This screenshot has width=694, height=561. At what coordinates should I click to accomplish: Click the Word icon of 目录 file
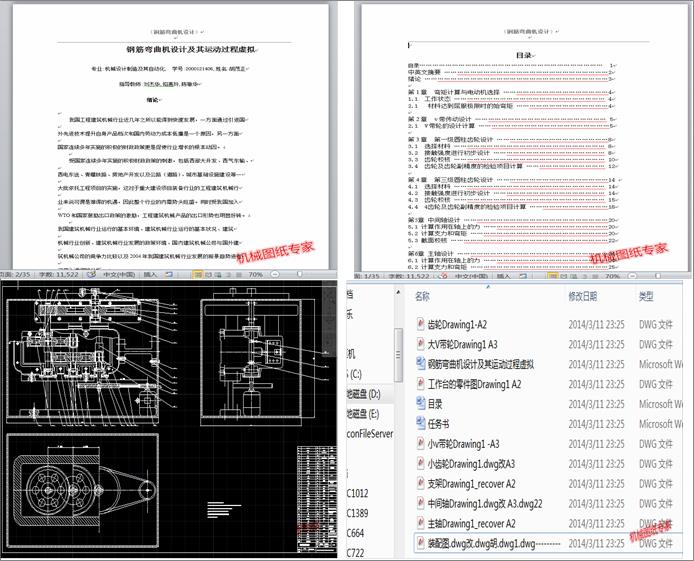(420, 404)
